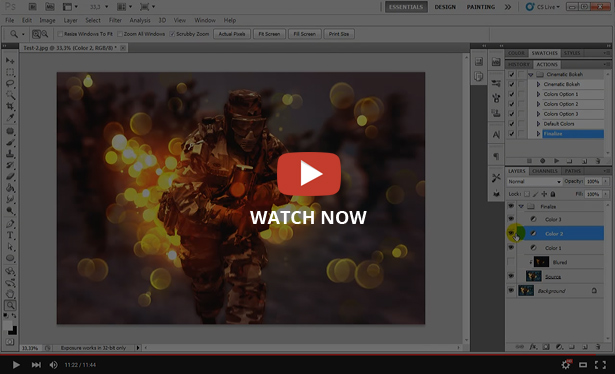
Task: Select the Eraser tool
Action: coord(10,177)
